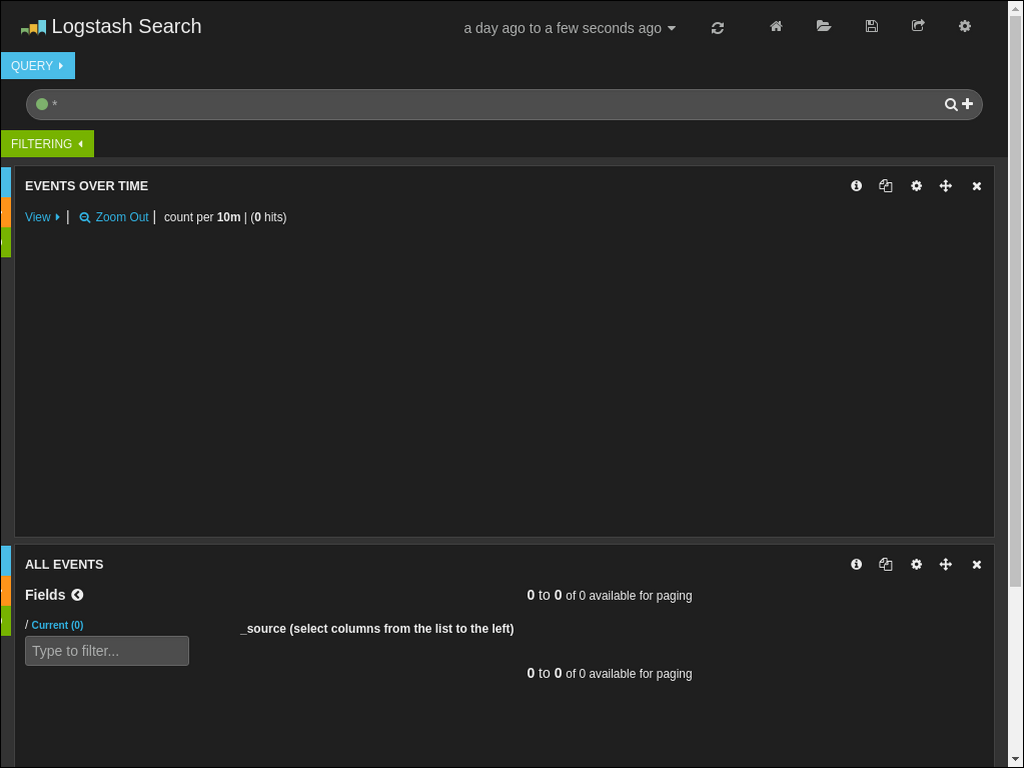This screenshot has height=768, width=1024.
Task: Click the search magnifier in query bar
Action: 951,104
